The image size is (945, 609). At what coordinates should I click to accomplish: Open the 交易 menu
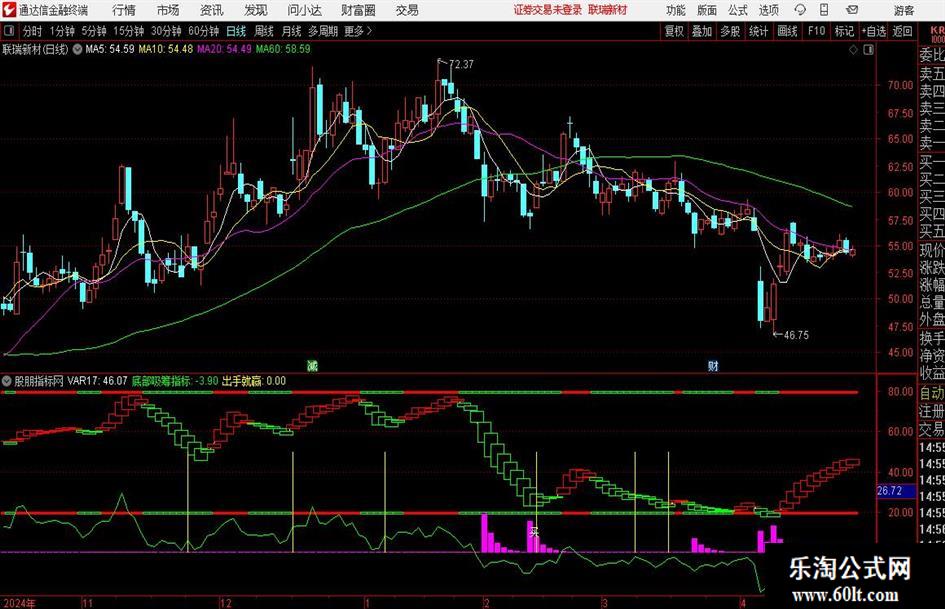point(407,10)
